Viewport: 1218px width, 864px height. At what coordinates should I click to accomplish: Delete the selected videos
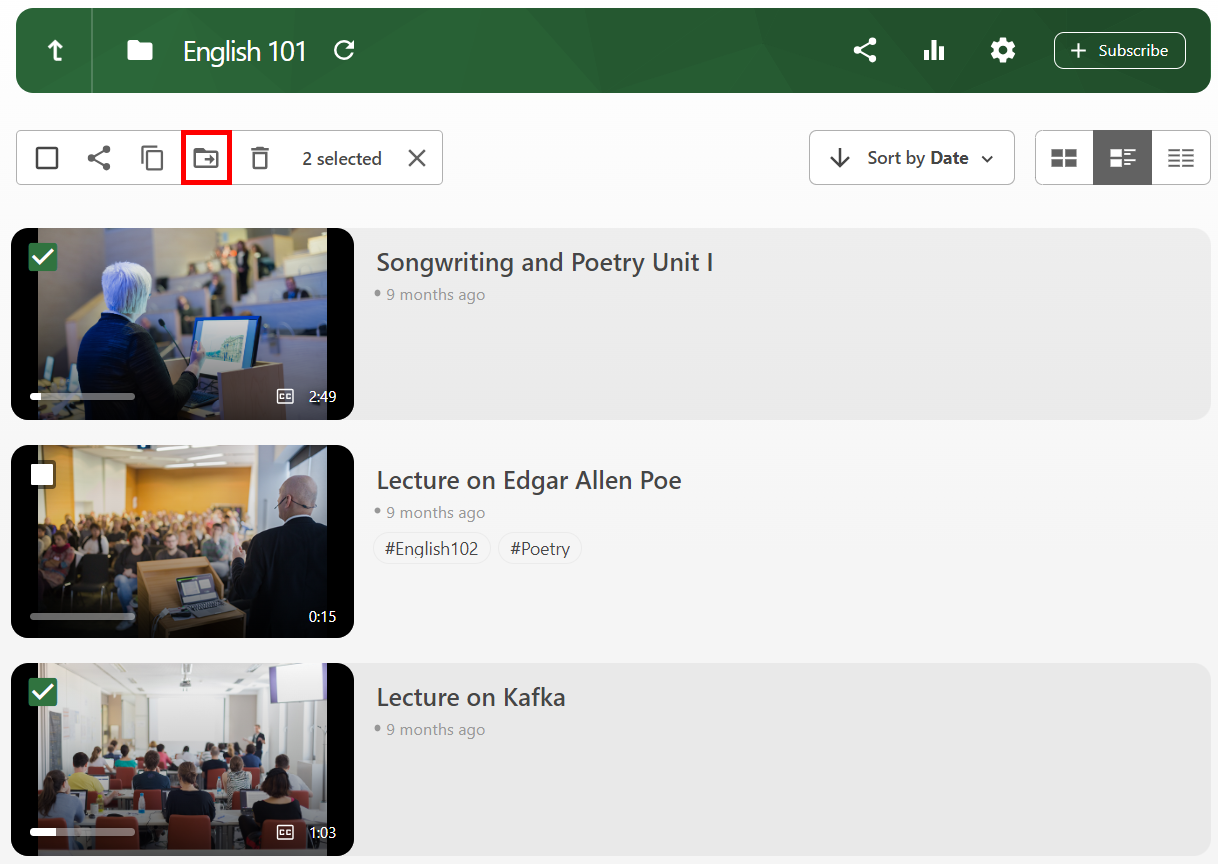tap(260, 158)
